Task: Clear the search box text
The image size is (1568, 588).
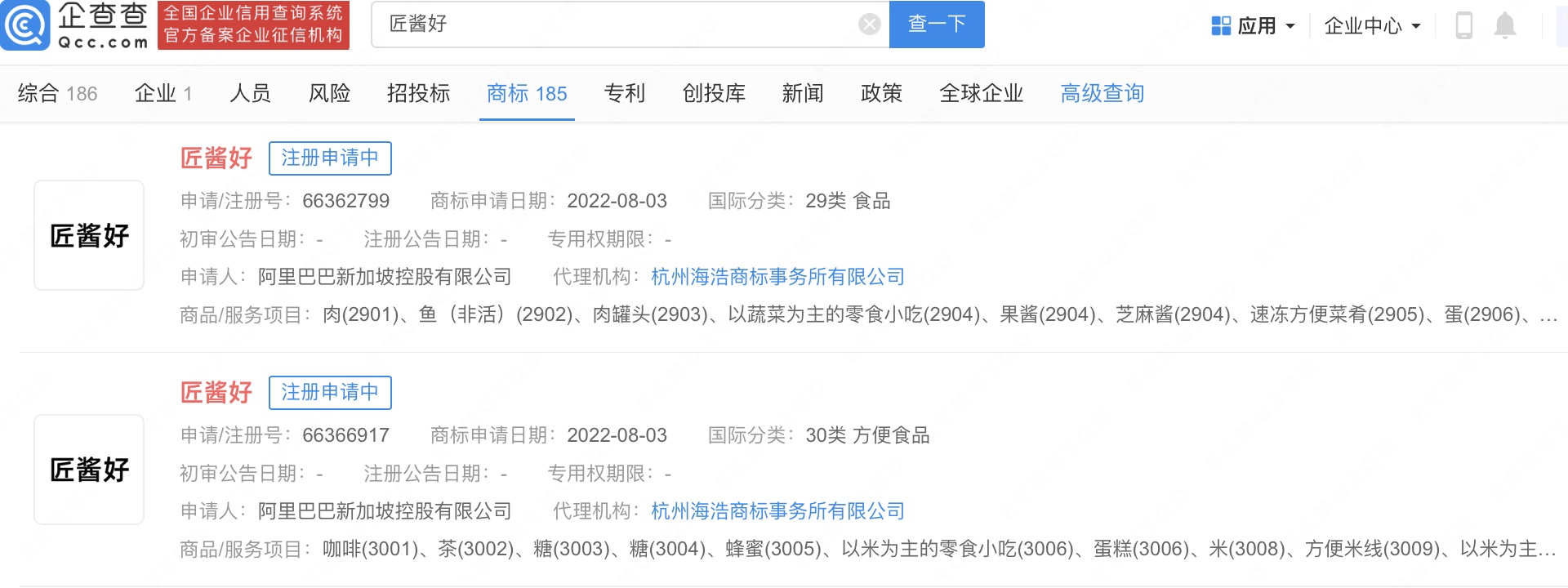Action: (x=869, y=24)
